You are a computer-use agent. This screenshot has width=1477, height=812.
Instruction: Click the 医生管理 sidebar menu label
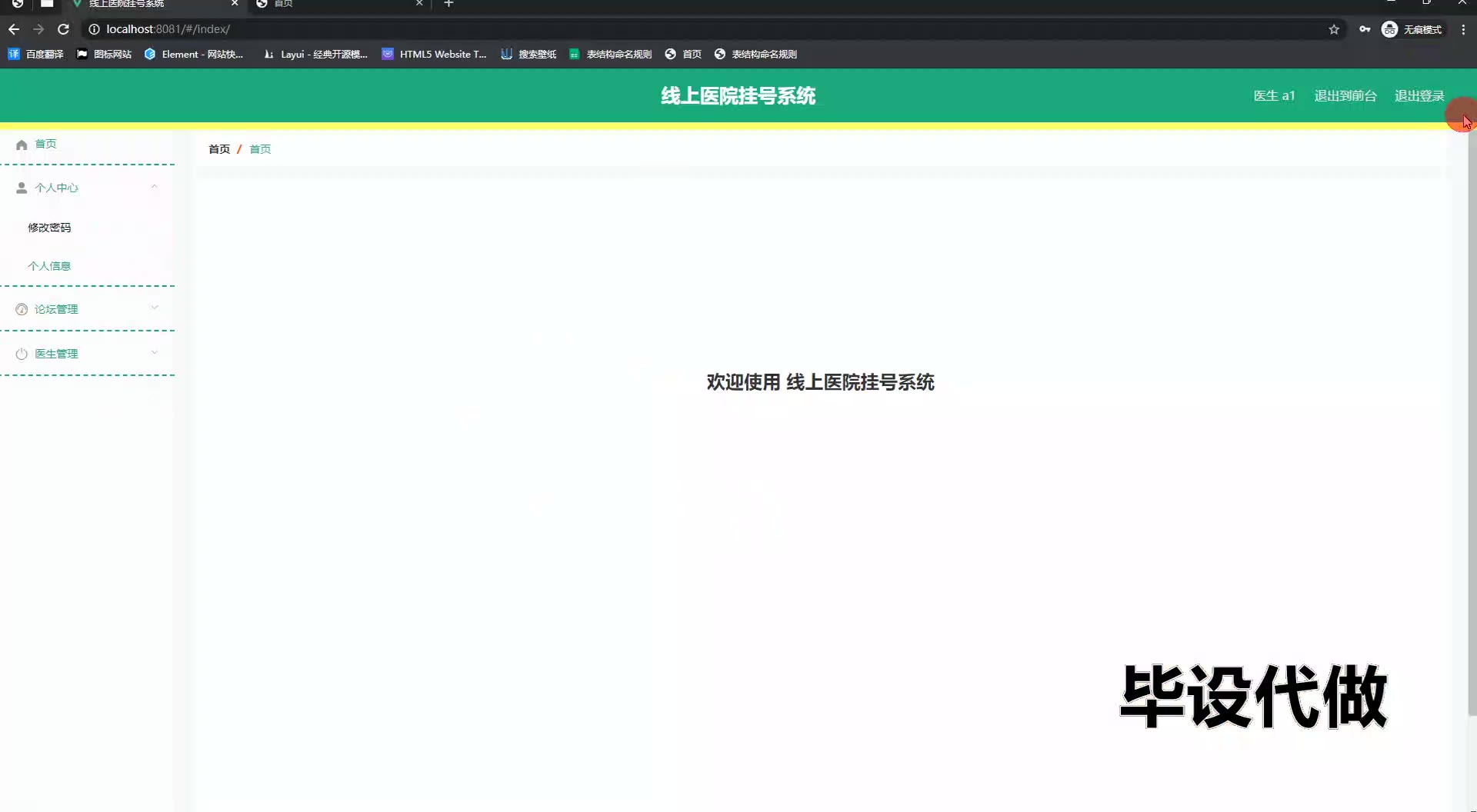56,354
